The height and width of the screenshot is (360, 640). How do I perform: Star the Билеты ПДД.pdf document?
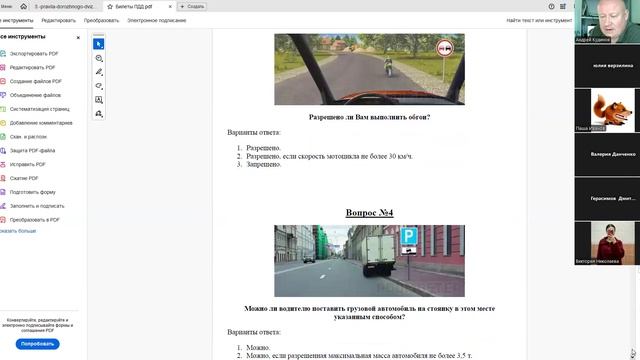(110, 7)
